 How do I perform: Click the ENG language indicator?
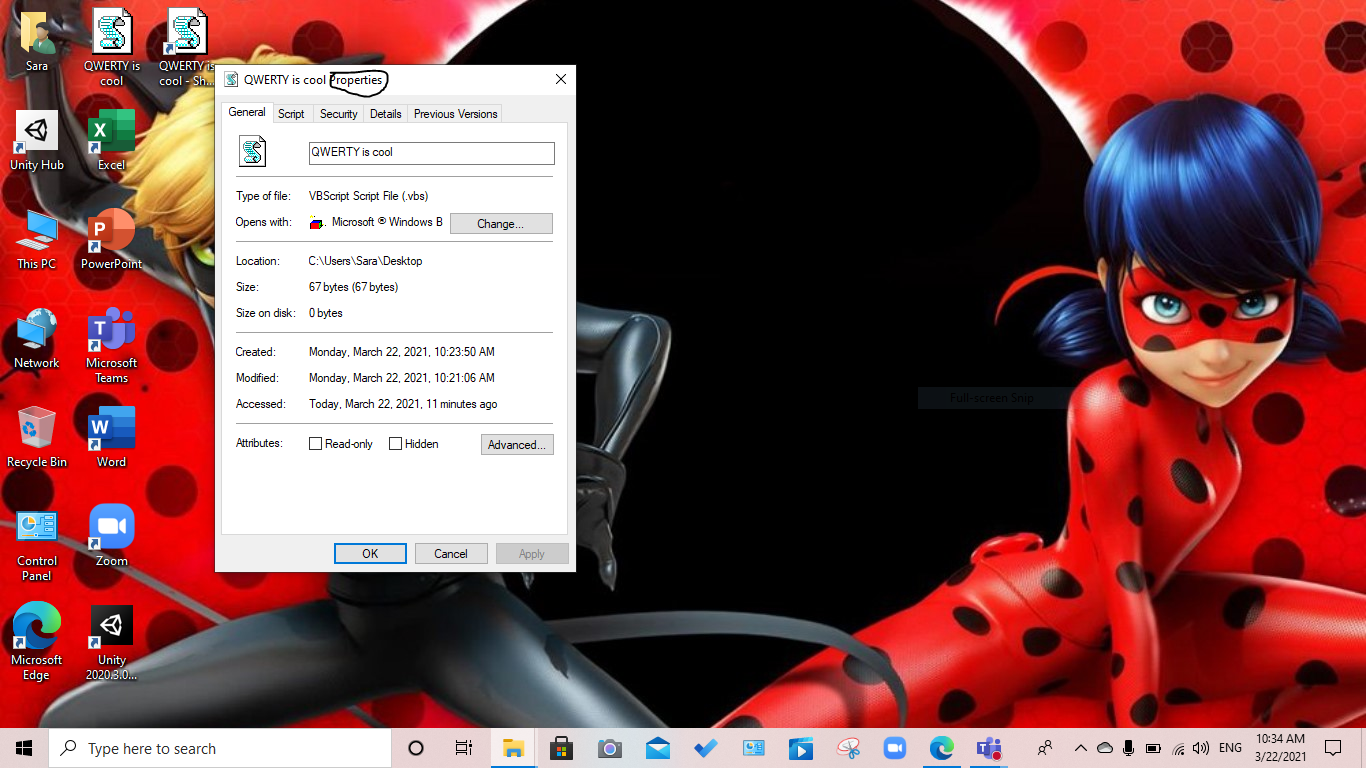(x=1231, y=748)
